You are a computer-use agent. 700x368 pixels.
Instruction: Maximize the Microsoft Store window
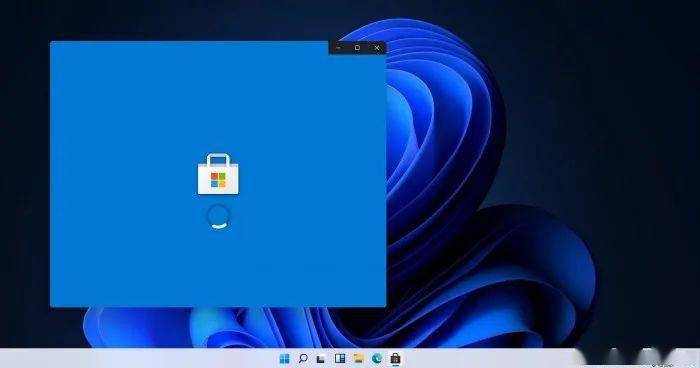358,47
